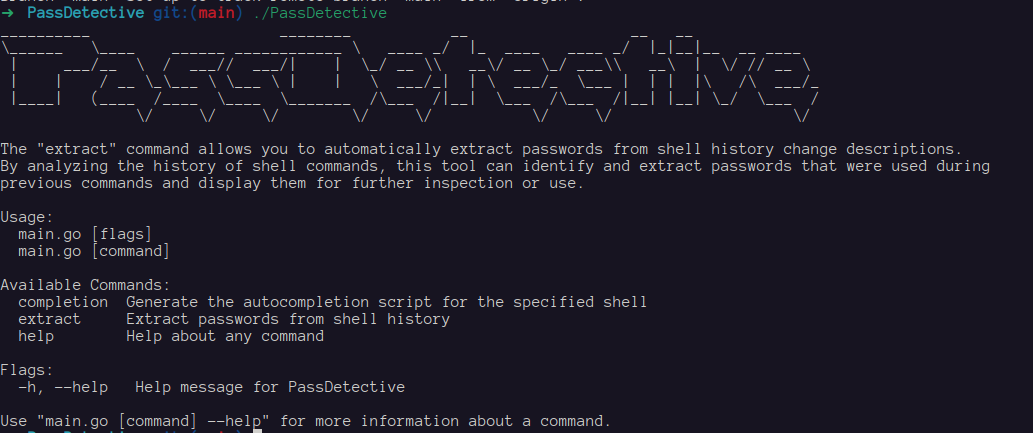
Task: Click the Usage: heading
Action: click(27, 217)
